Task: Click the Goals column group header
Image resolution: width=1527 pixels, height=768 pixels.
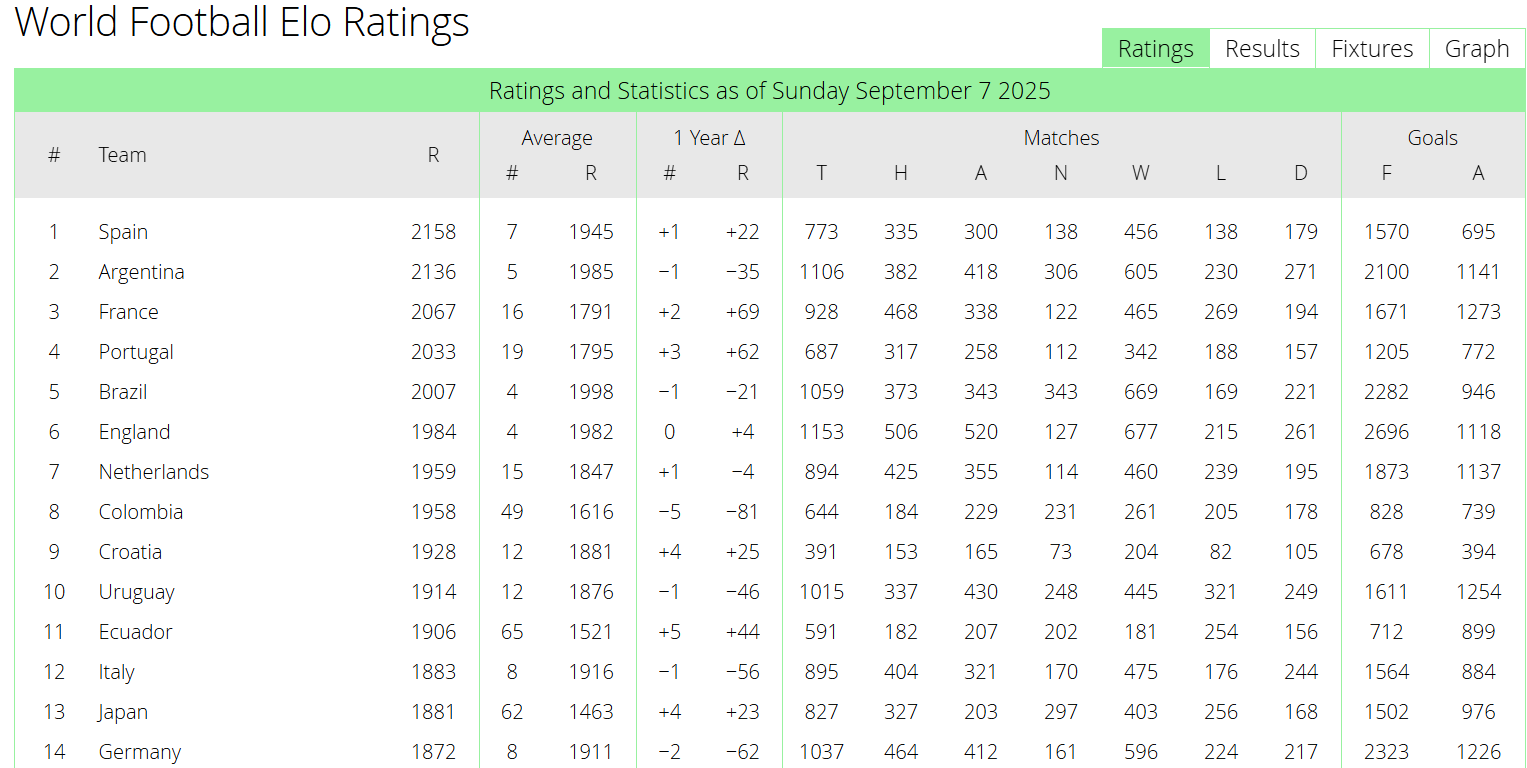Action: (x=1432, y=138)
